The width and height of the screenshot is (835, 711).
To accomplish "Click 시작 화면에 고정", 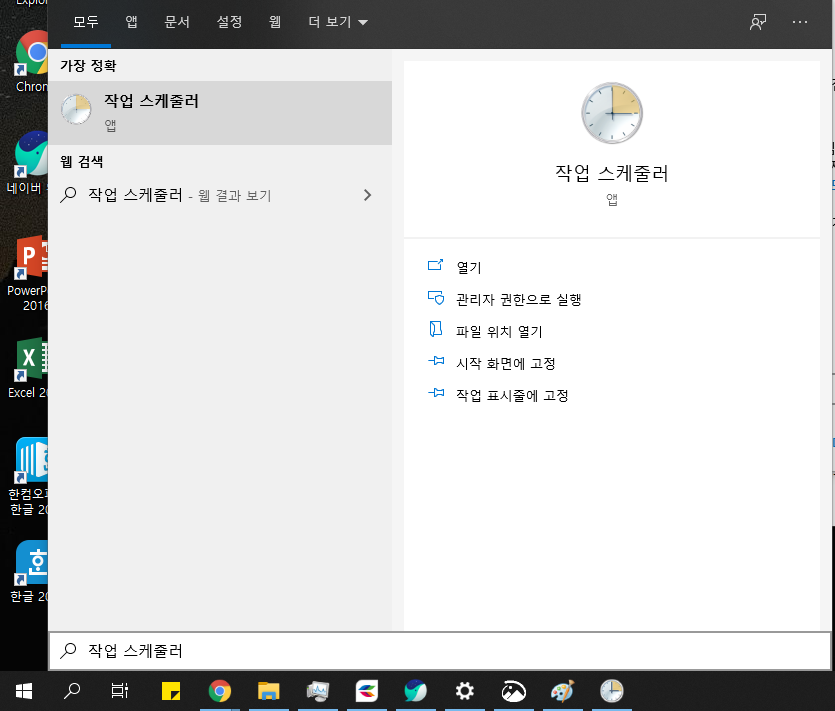I will point(505,363).
